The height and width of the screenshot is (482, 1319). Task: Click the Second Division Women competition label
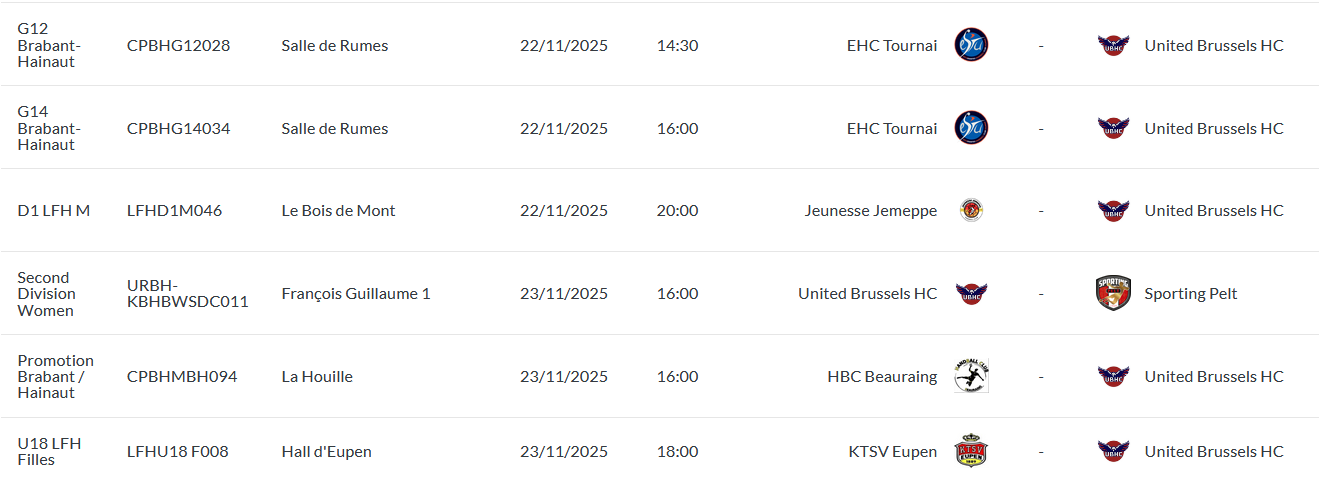click(x=46, y=293)
